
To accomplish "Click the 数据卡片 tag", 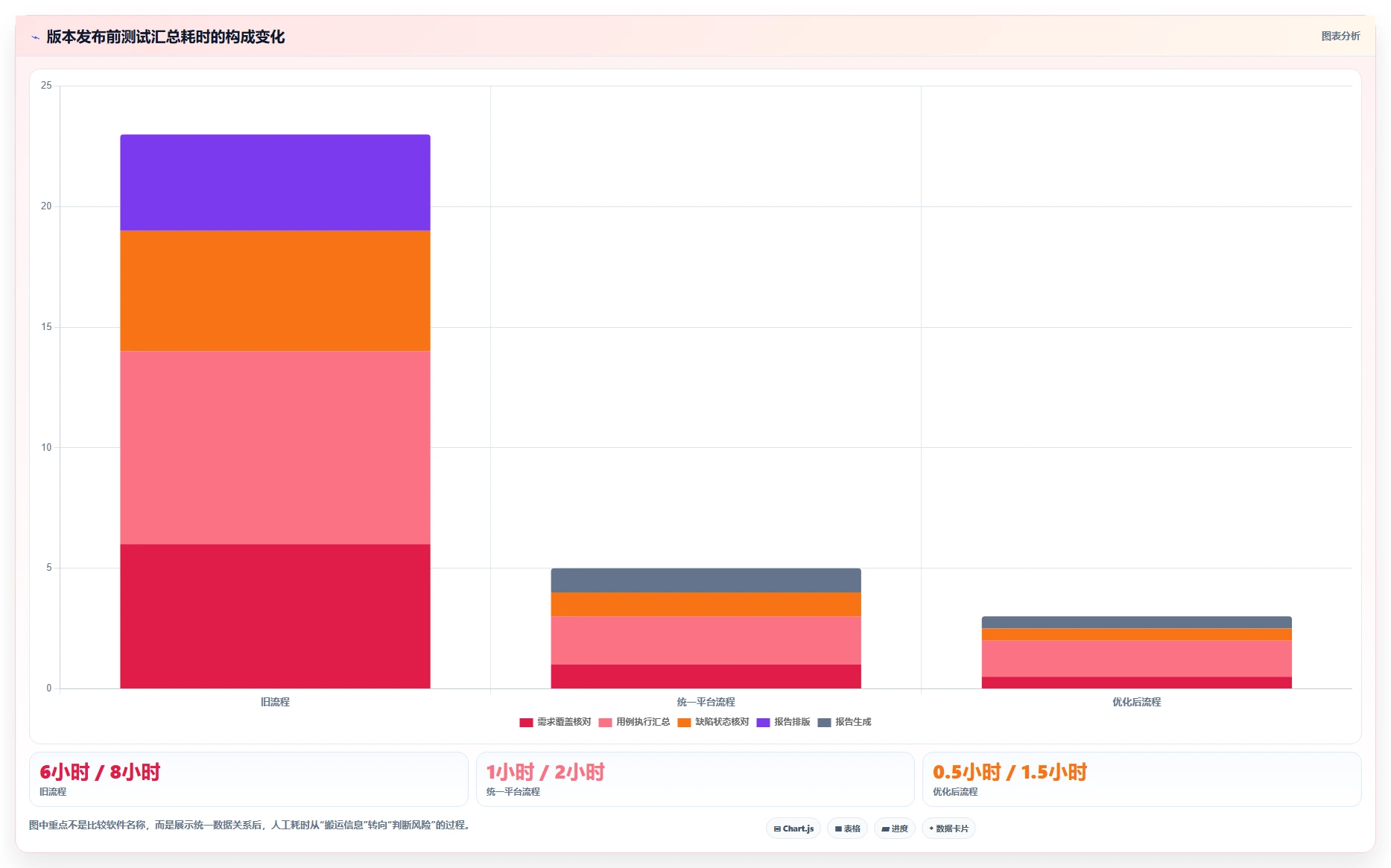I will [x=948, y=829].
